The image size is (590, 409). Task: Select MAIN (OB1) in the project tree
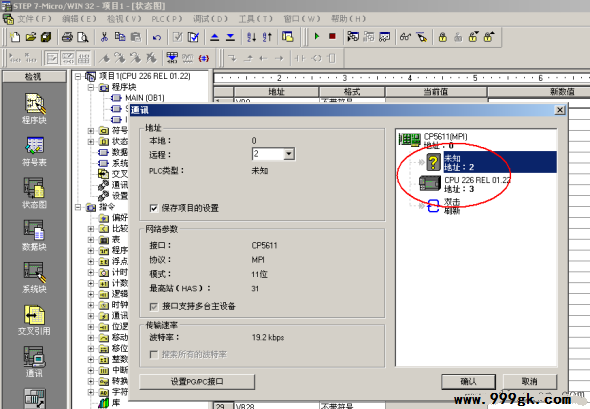point(144,98)
